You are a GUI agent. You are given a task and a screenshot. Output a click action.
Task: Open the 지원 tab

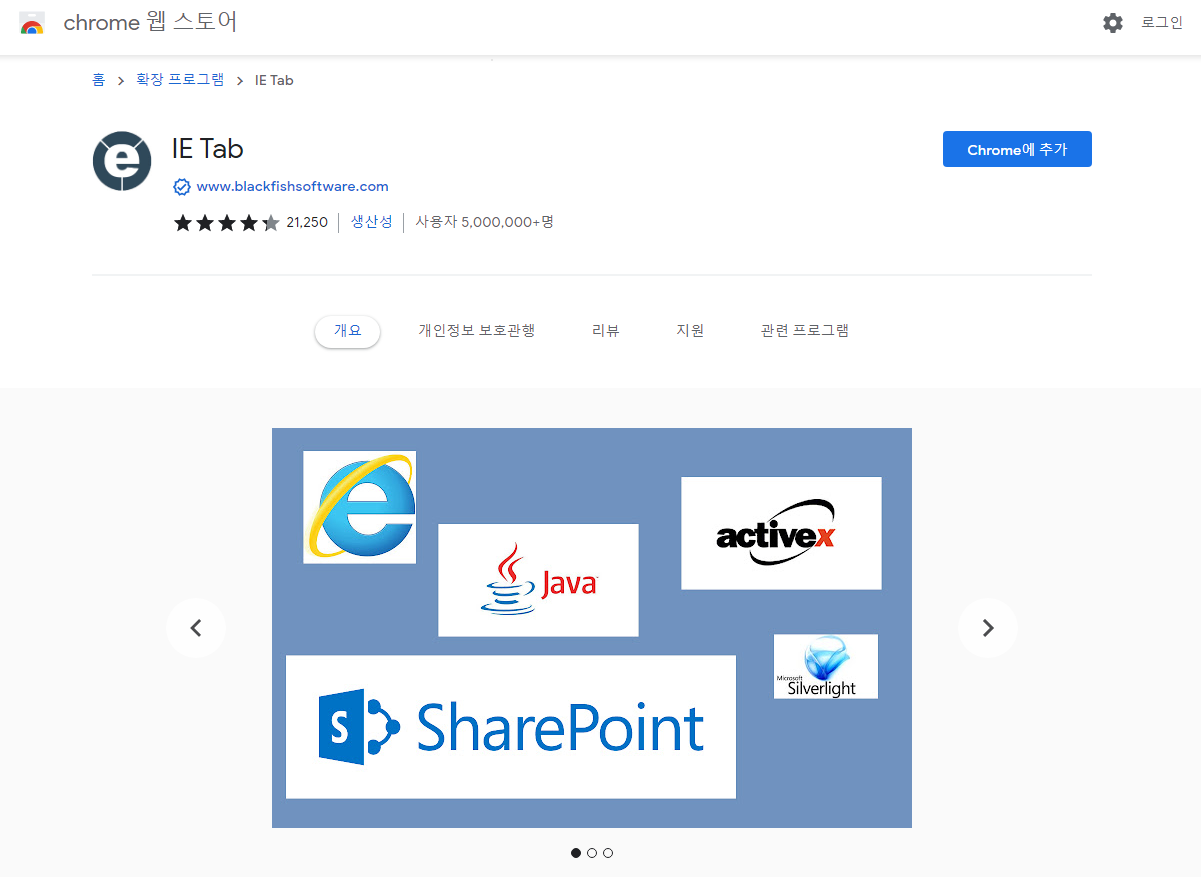(x=690, y=331)
